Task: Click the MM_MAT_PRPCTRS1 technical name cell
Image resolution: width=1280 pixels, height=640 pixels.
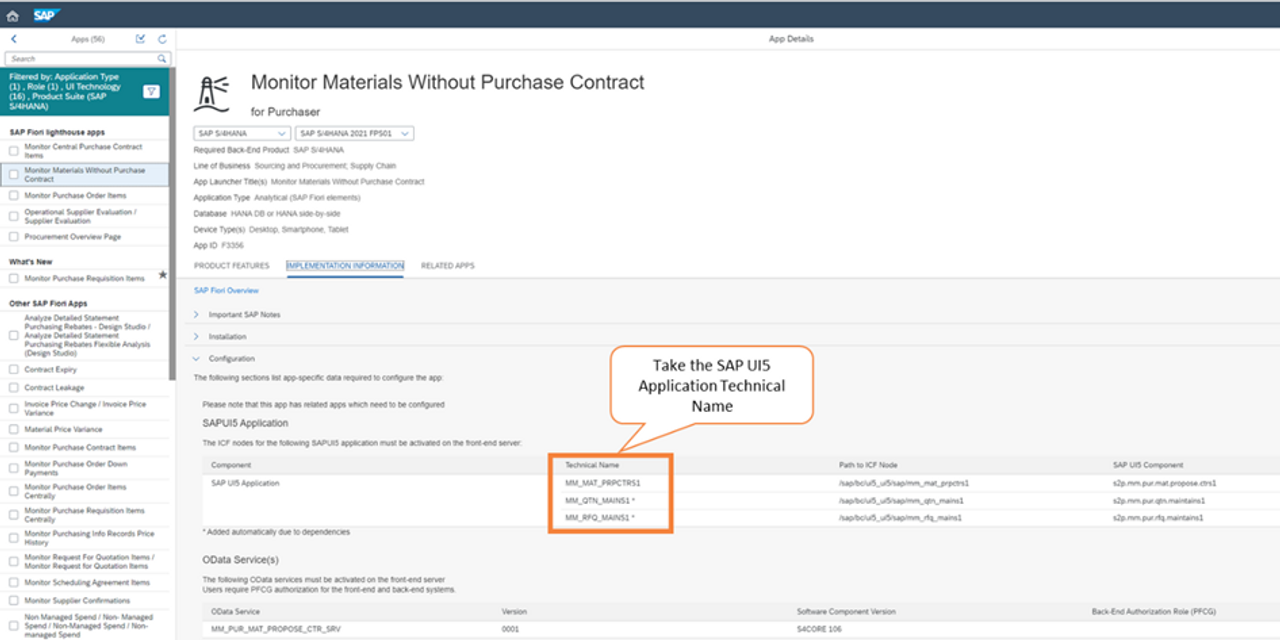Action: coord(602,483)
